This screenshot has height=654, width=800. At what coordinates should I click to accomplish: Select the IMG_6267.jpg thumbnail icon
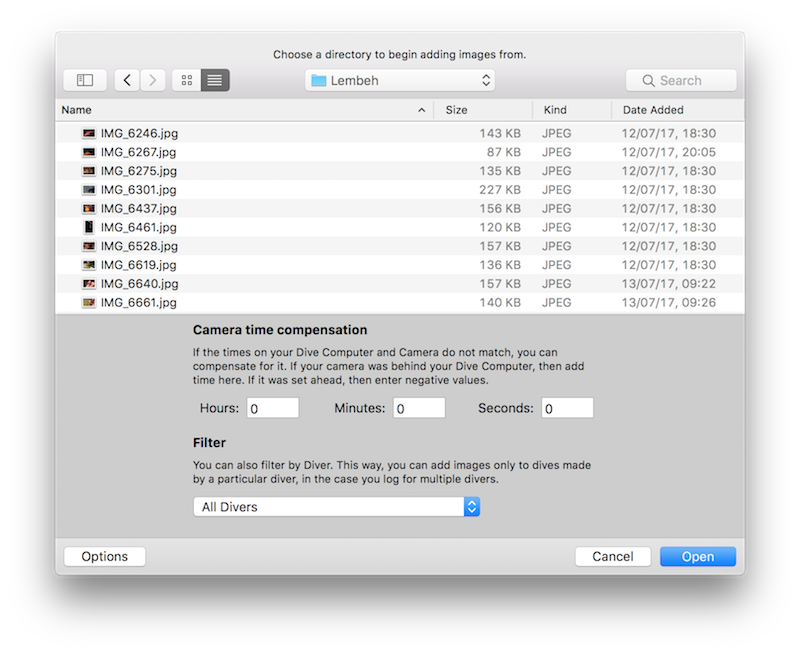pos(89,152)
